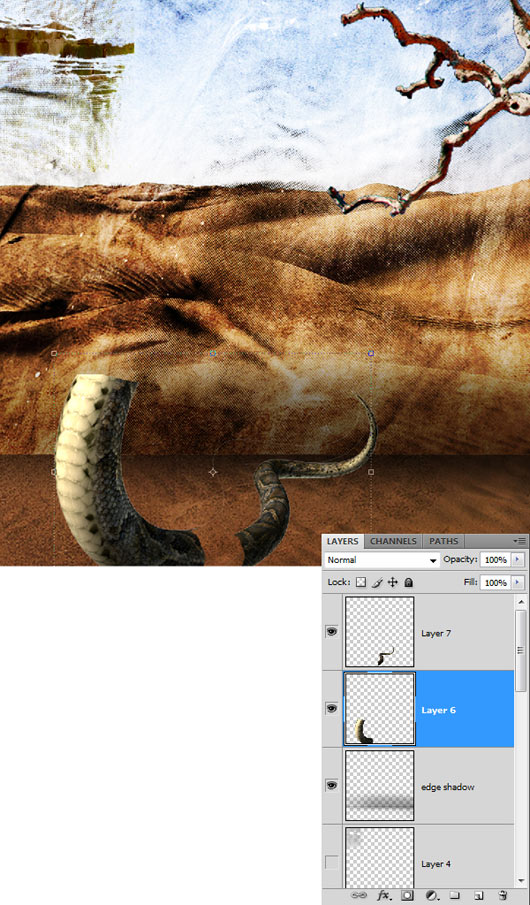Switch to the Channels tab
530x905 pixels.
click(x=393, y=541)
